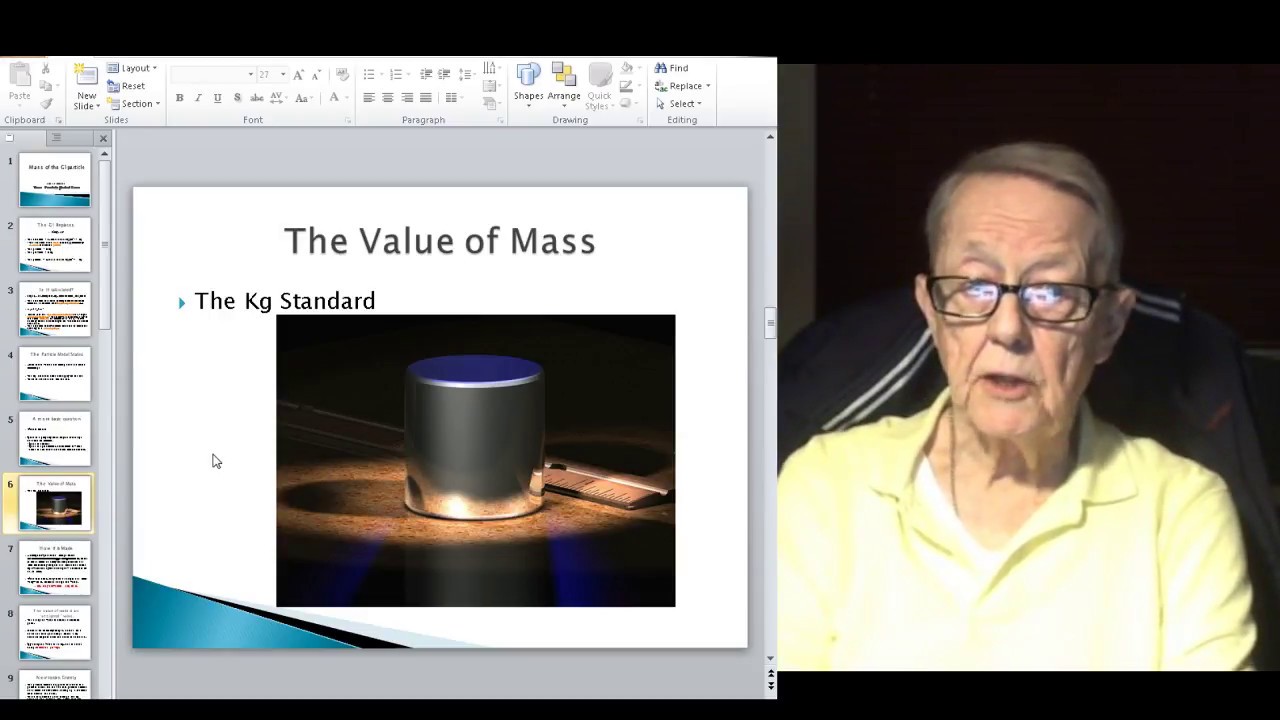
Task: Convert to SmartArt icon
Action: coord(491,103)
